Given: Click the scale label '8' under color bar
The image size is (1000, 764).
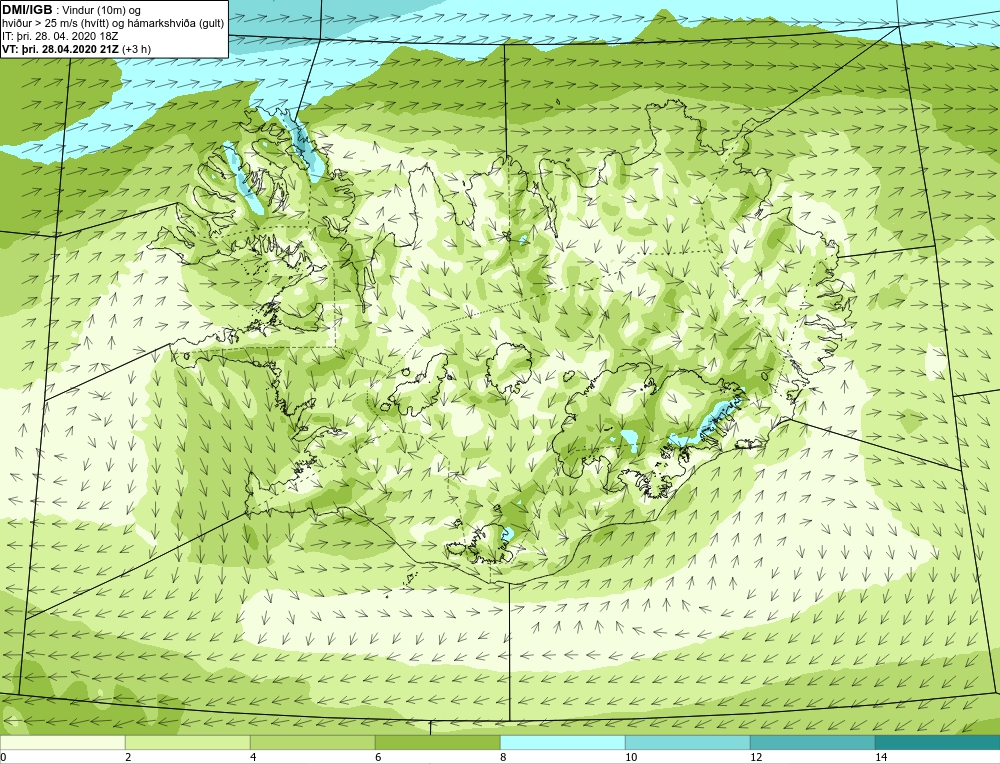Looking at the screenshot, I should (x=503, y=757).
